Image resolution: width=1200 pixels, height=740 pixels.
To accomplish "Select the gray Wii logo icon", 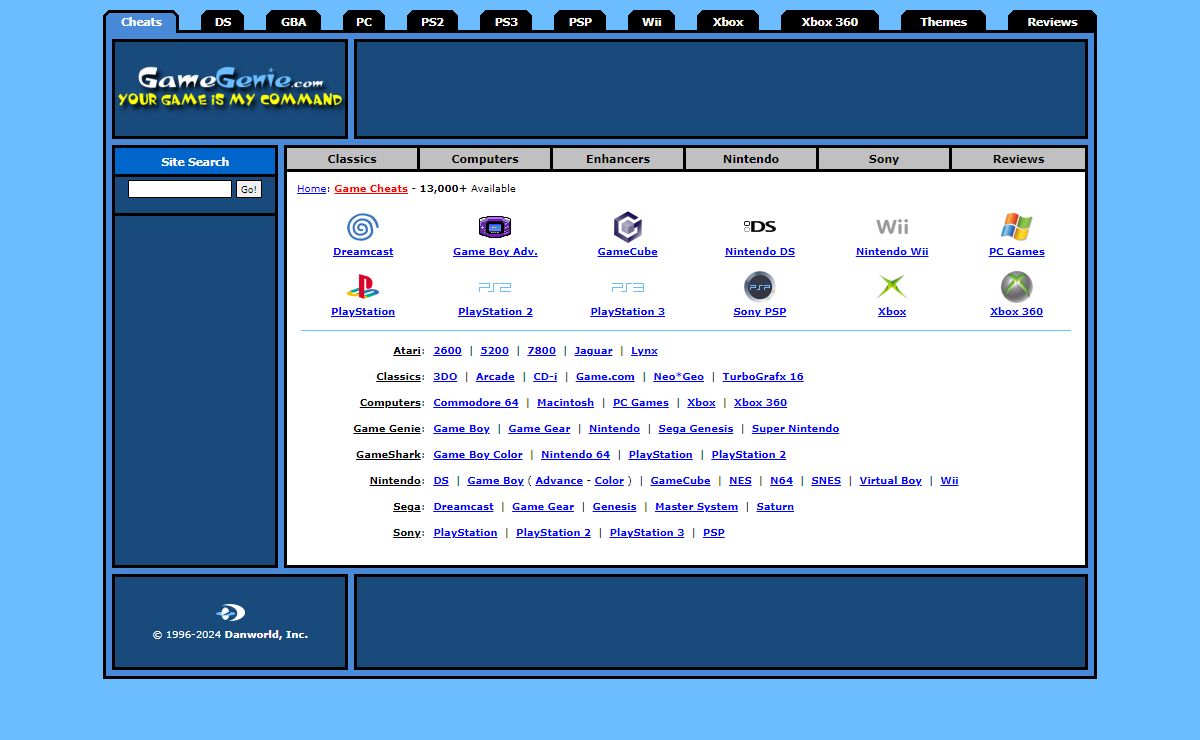I will point(892,227).
